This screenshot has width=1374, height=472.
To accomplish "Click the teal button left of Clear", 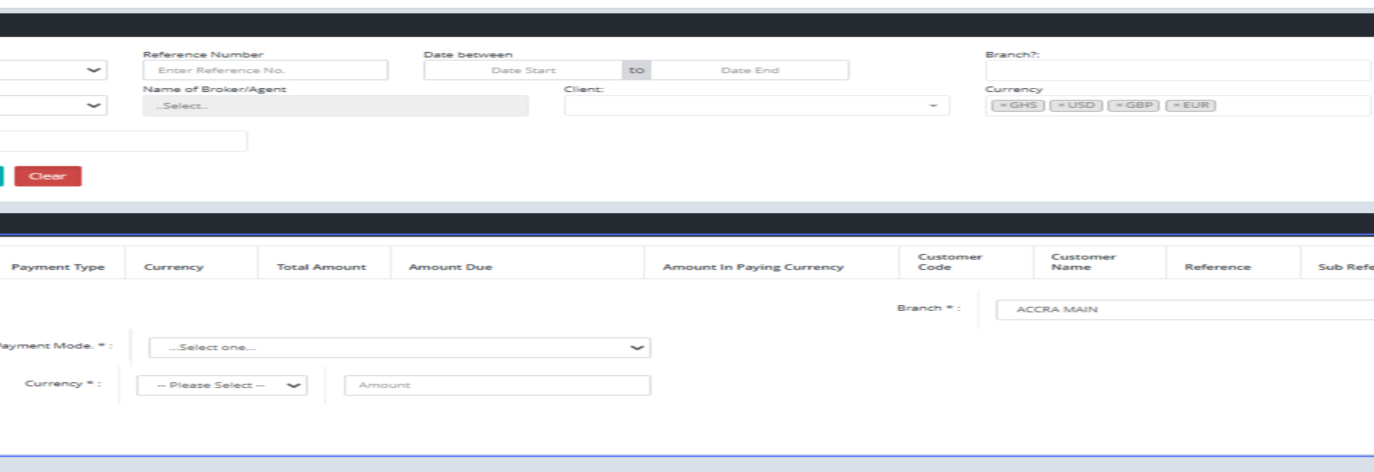I will pos(2,176).
